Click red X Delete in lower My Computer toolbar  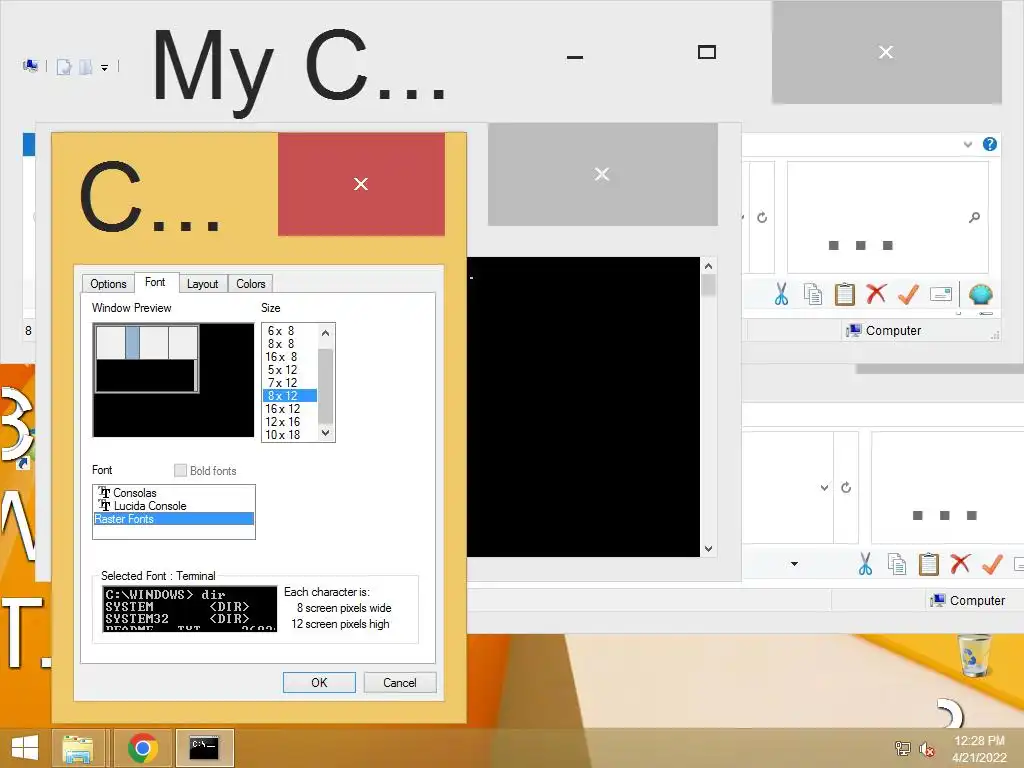[961, 564]
